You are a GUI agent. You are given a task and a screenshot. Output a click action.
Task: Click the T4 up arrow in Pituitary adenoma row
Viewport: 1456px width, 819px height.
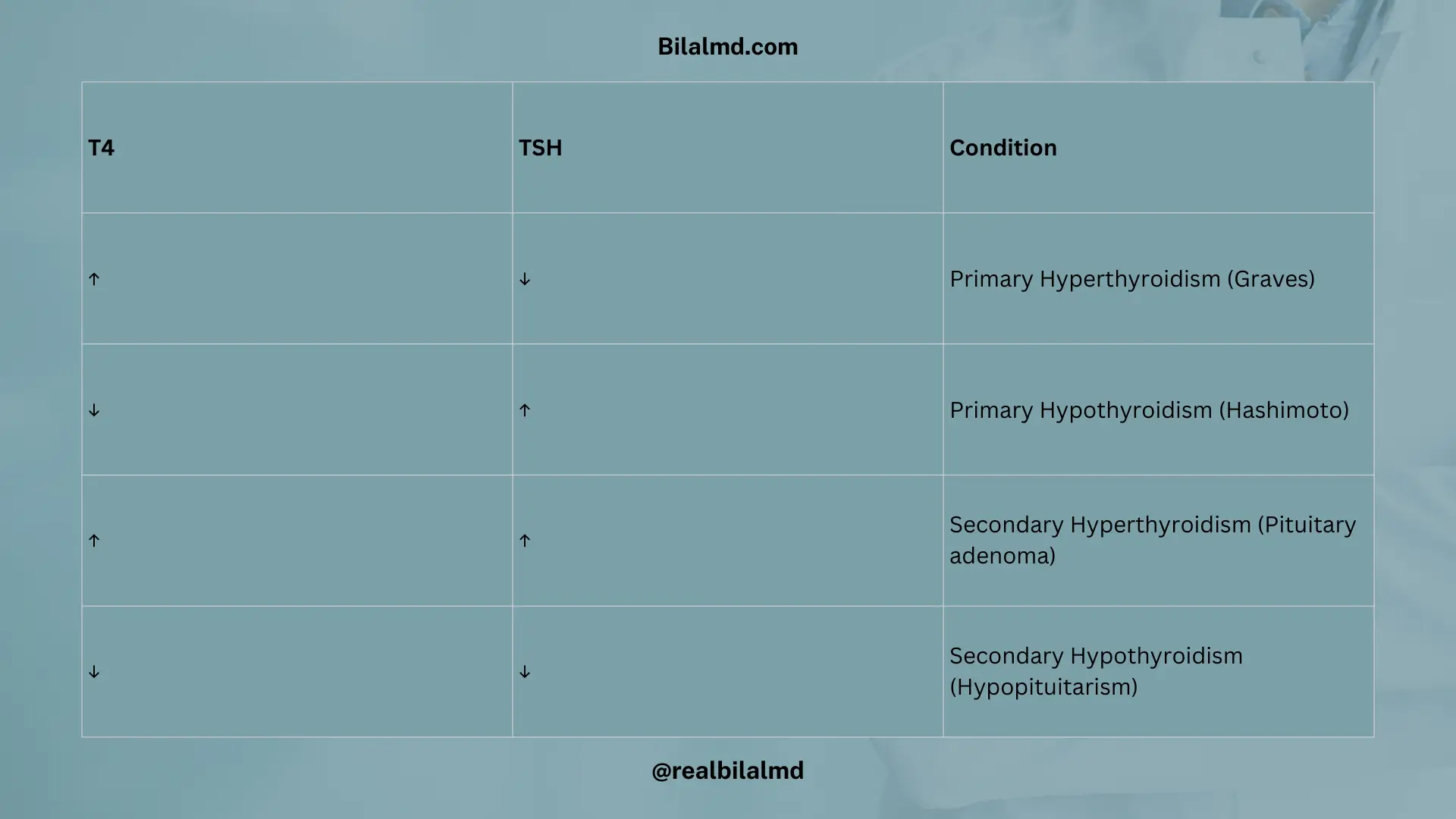[x=94, y=541]
